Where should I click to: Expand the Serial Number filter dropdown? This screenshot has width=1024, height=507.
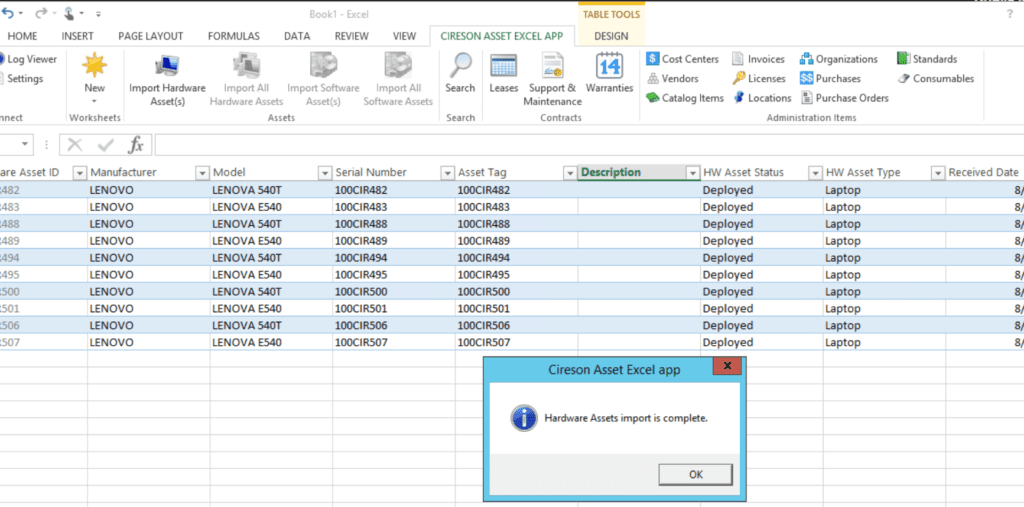pyautogui.click(x=447, y=172)
